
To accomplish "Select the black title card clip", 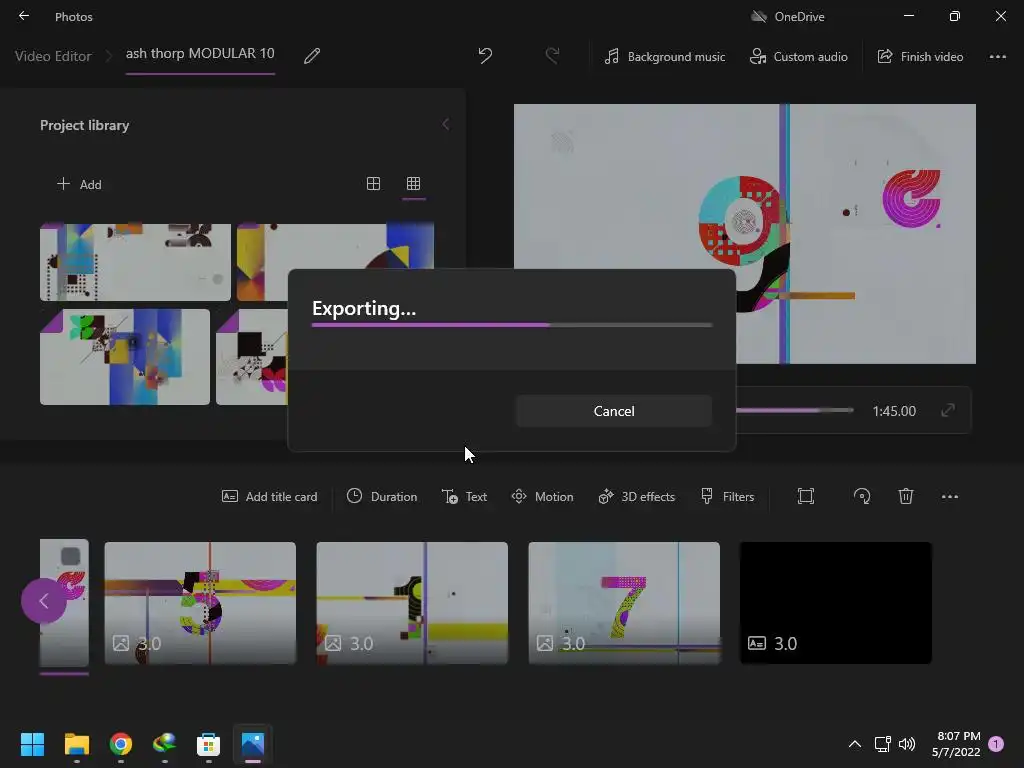I will [x=836, y=603].
